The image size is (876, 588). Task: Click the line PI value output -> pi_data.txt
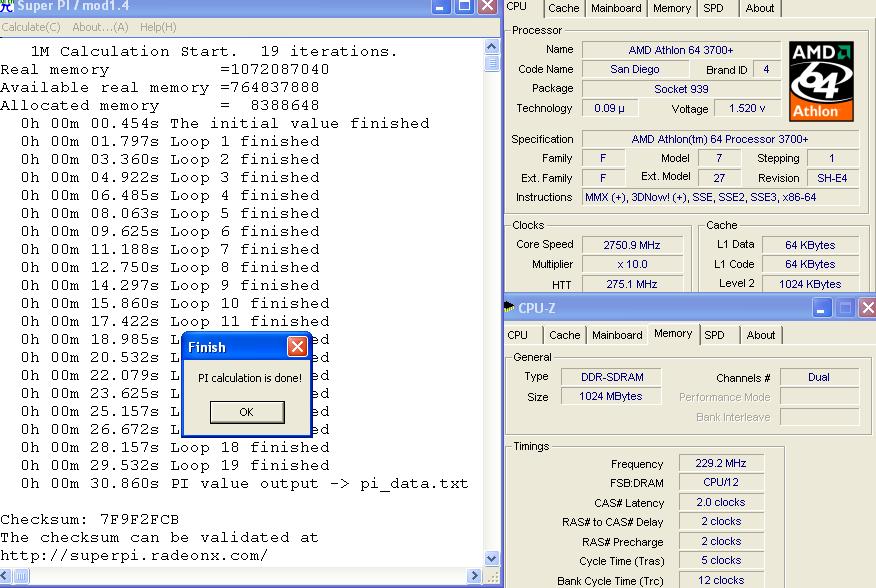(x=245, y=483)
